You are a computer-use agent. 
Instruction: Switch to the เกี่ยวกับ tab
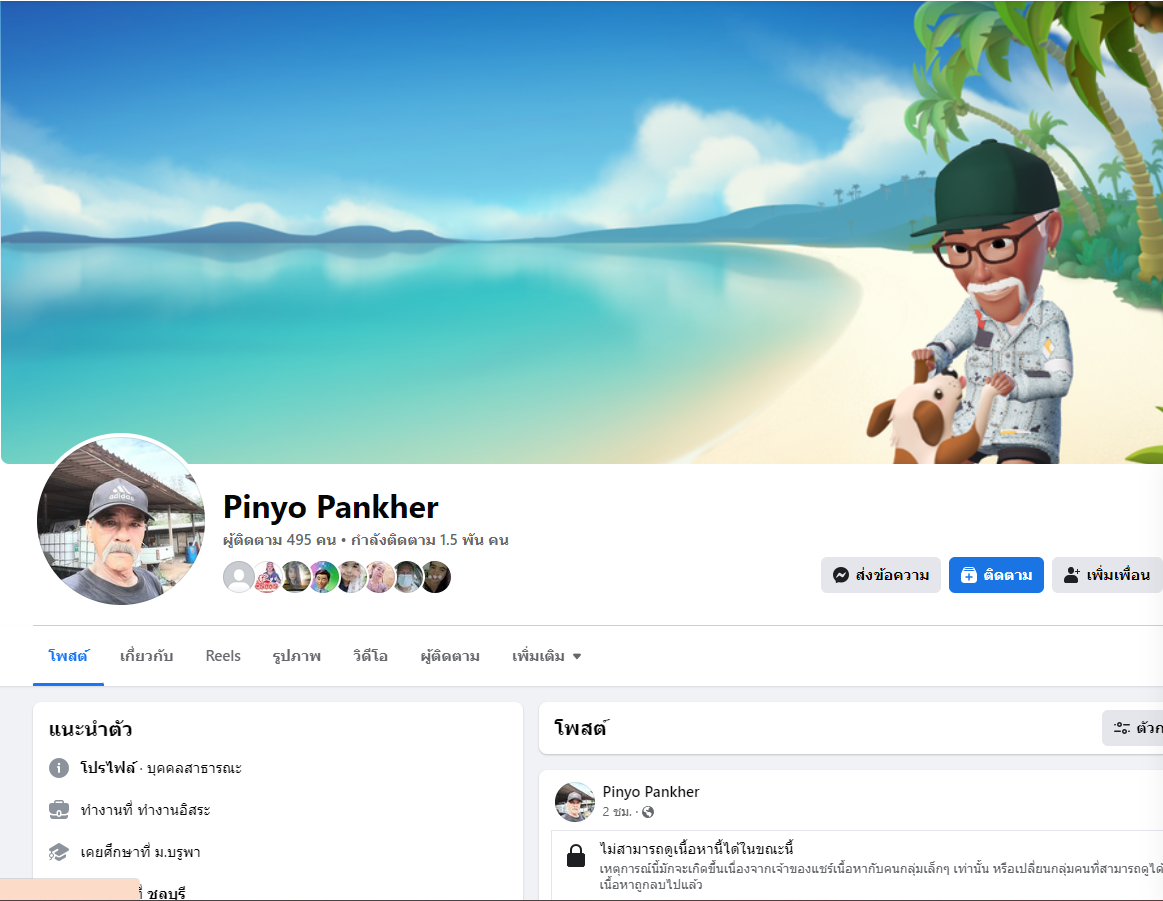pos(146,656)
